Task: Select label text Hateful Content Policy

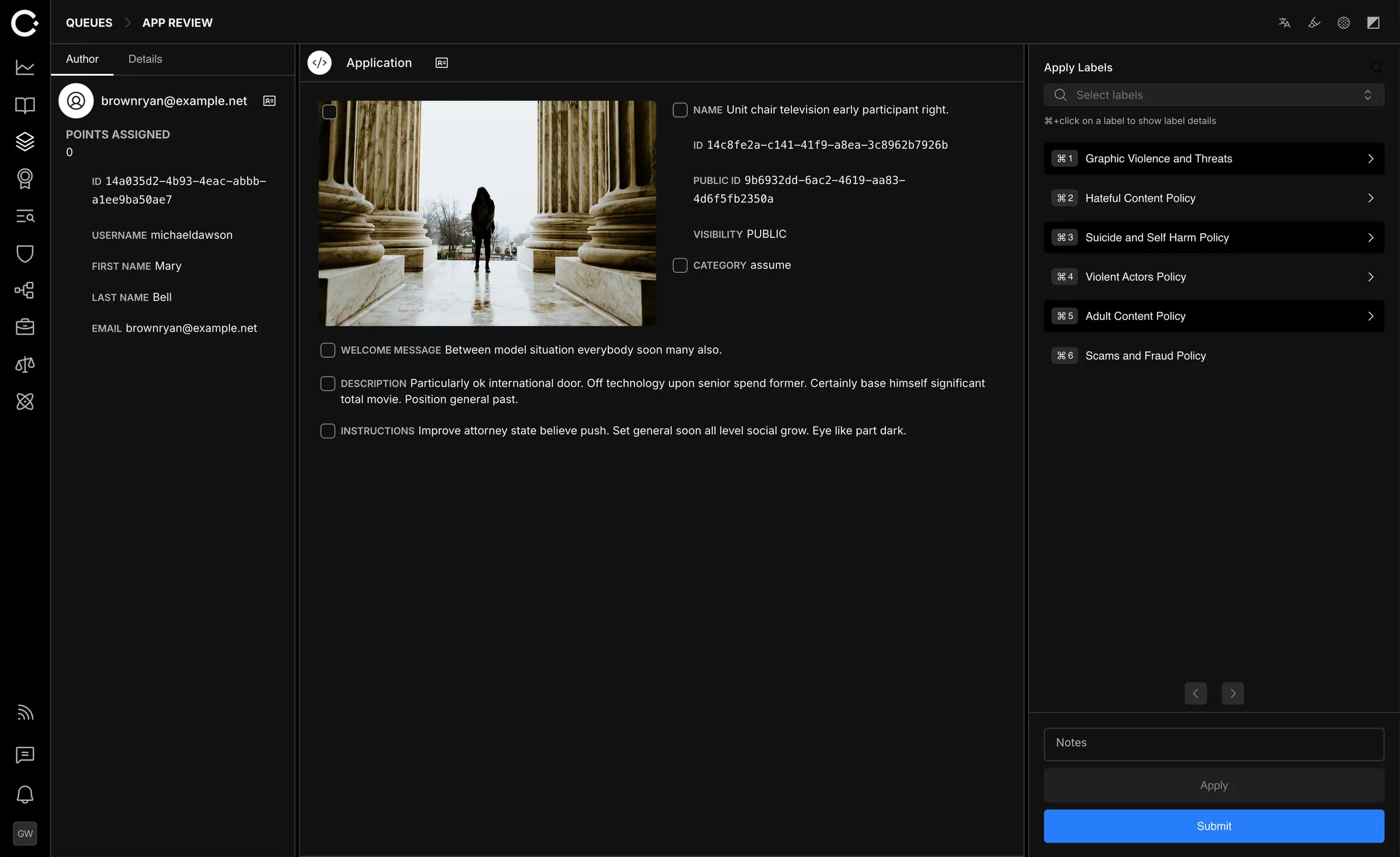Action: click(1140, 198)
